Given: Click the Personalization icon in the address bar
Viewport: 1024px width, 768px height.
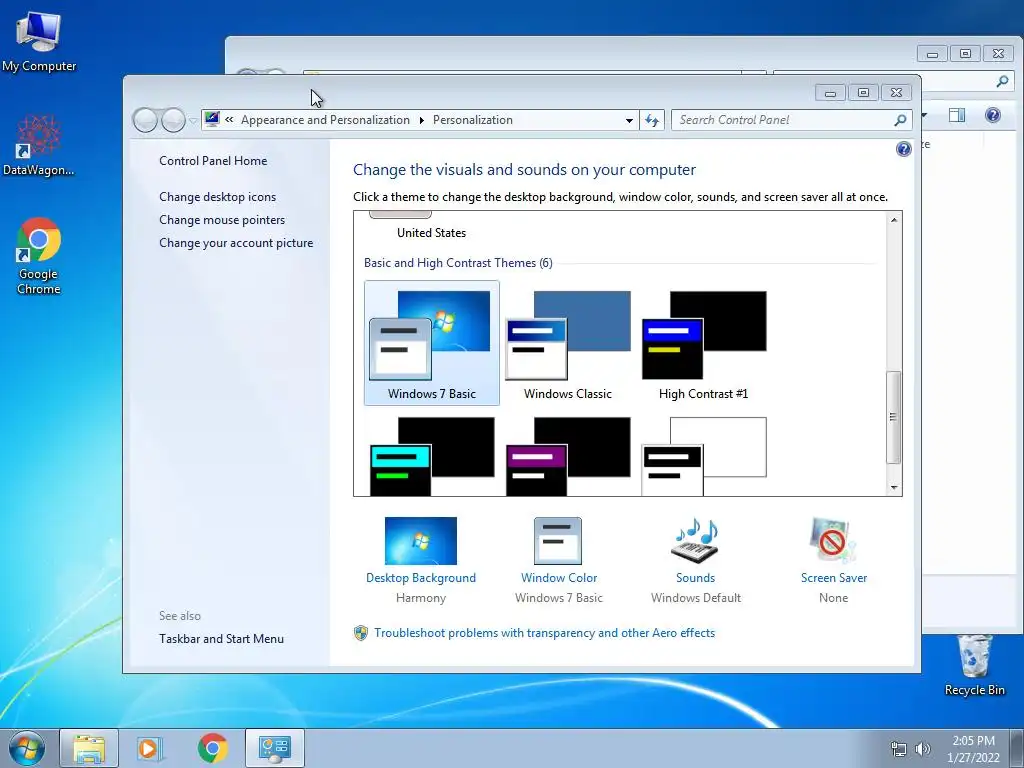Looking at the screenshot, I should point(212,119).
